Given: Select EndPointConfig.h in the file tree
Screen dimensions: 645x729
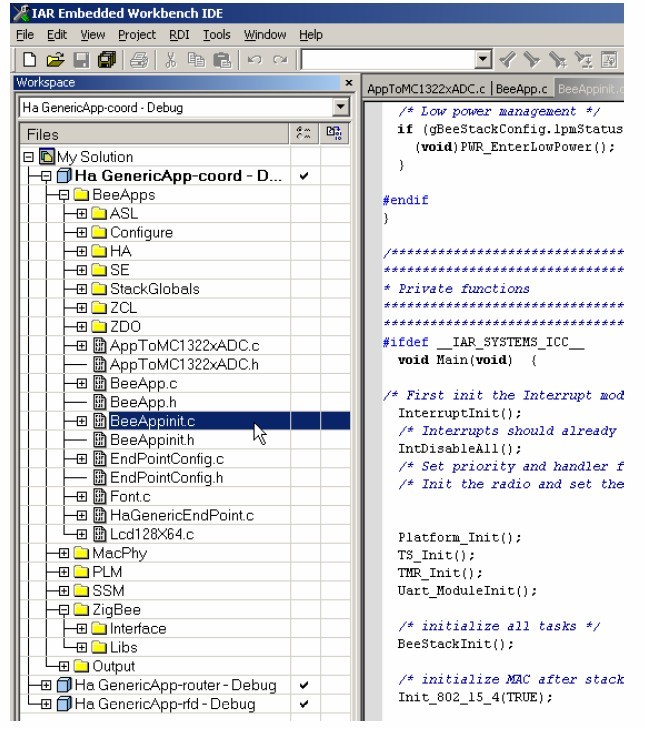Looking at the screenshot, I should pyautogui.click(x=166, y=478).
